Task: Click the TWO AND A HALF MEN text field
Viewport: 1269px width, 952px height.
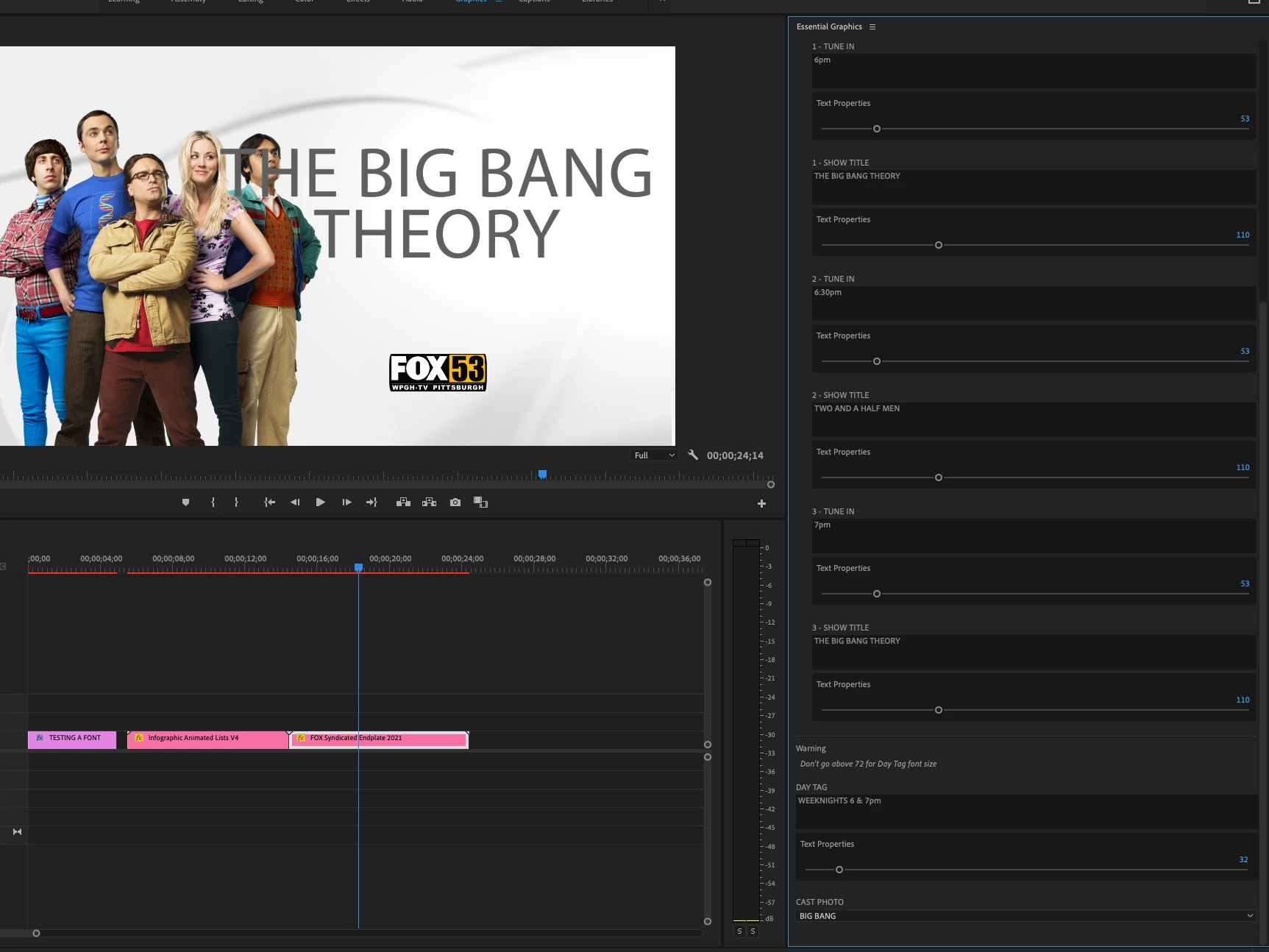Action: pyautogui.click(x=1034, y=419)
